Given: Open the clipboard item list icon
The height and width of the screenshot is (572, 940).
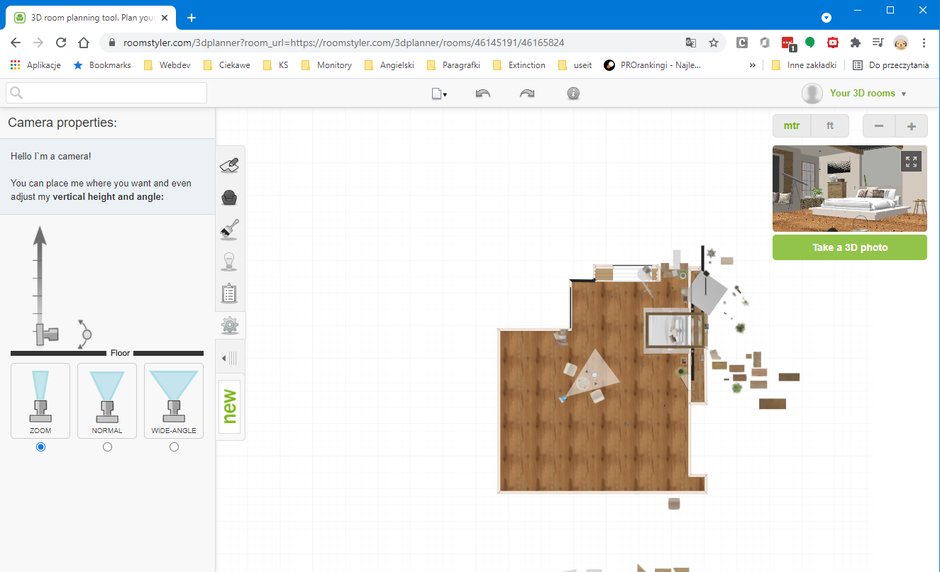Looking at the screenshot, I should point(230,293).
